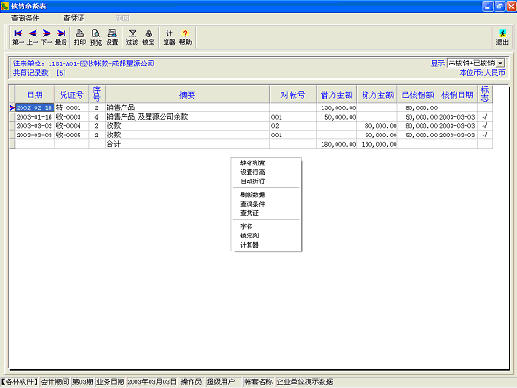Open Help (帮助) question mark icon
517x388 pixels.
click(x=185, y=37)
